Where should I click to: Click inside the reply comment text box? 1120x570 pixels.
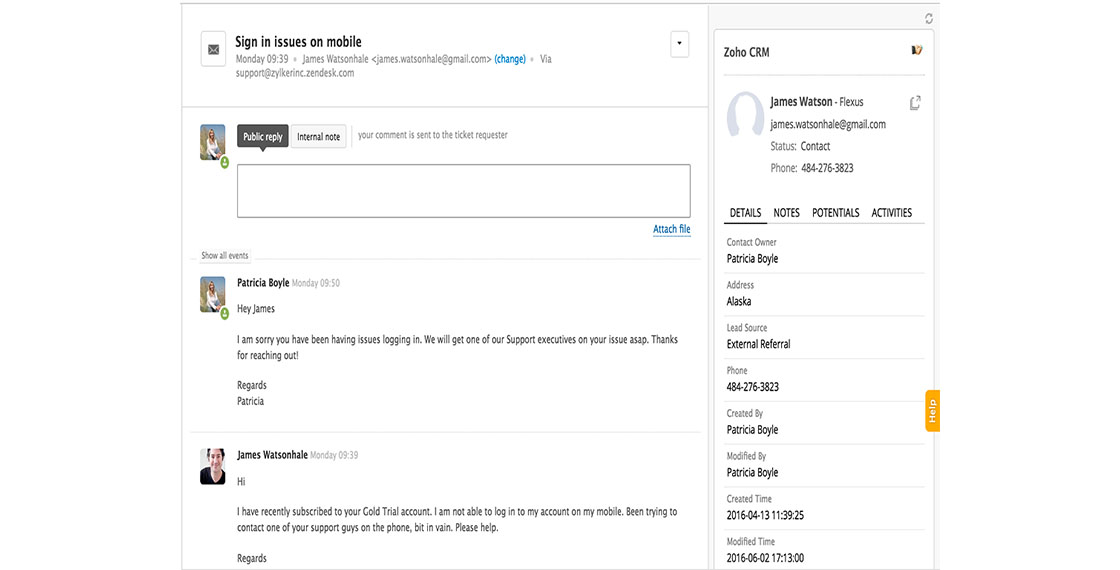tap(464, 191)
